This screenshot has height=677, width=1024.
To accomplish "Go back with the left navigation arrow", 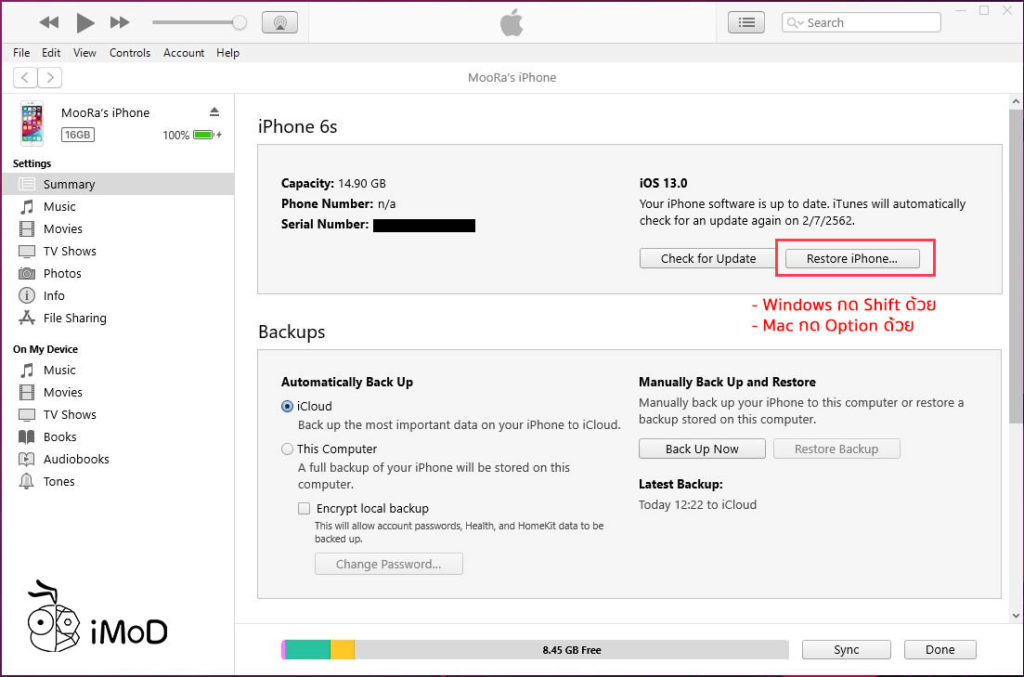I will point(25,78).
